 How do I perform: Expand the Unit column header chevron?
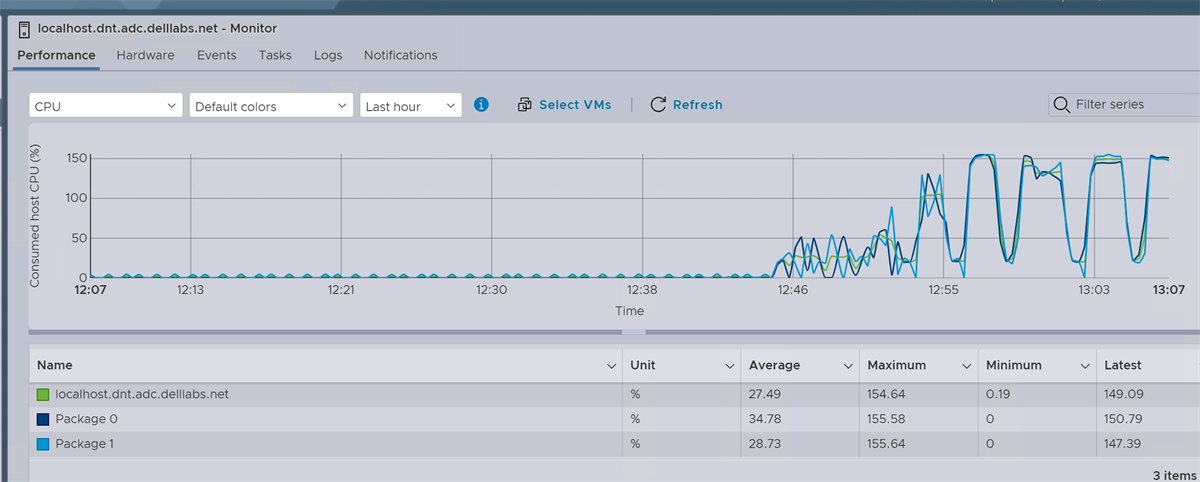pos(729,366)
